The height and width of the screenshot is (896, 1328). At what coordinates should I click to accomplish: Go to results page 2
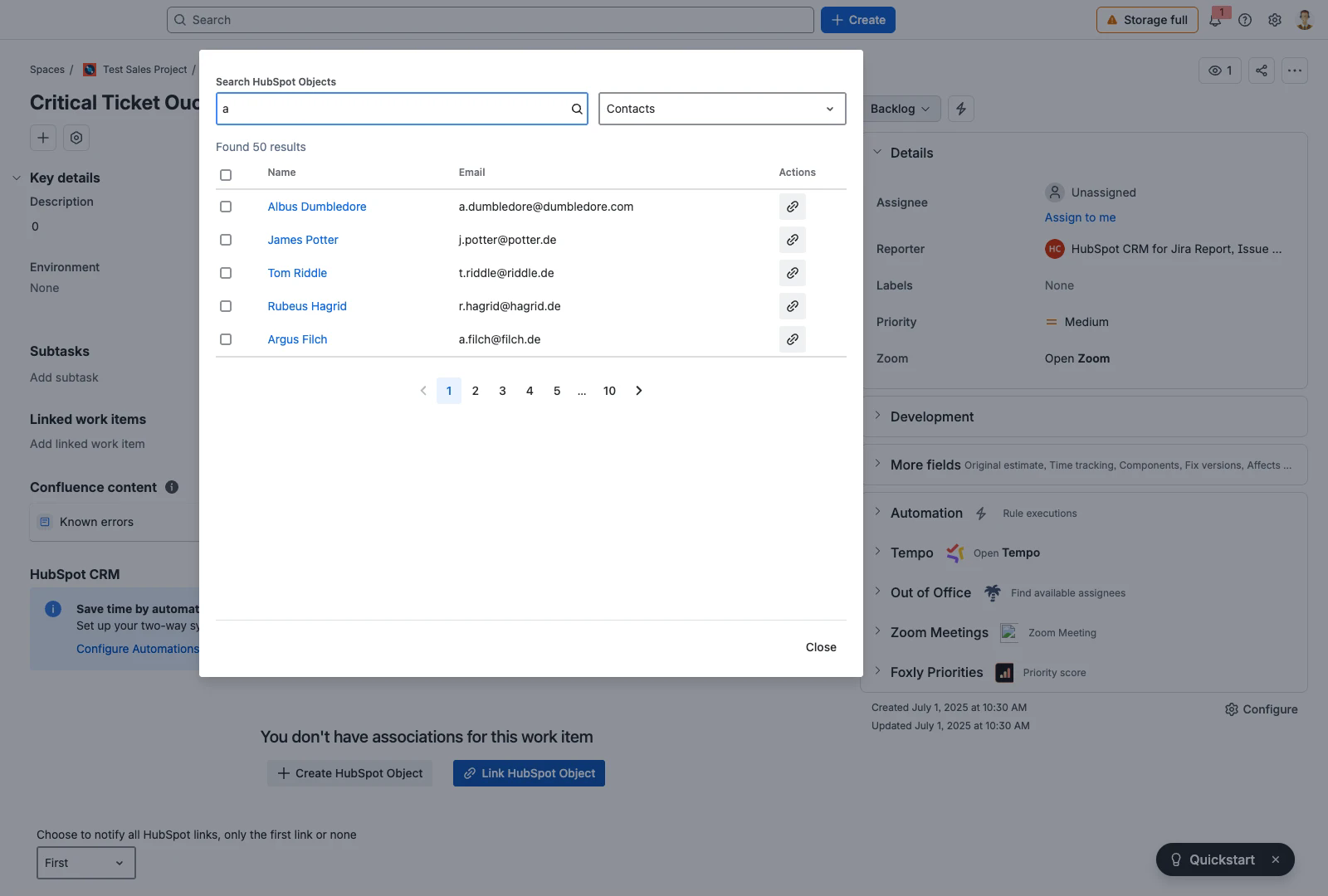[476, 391]
